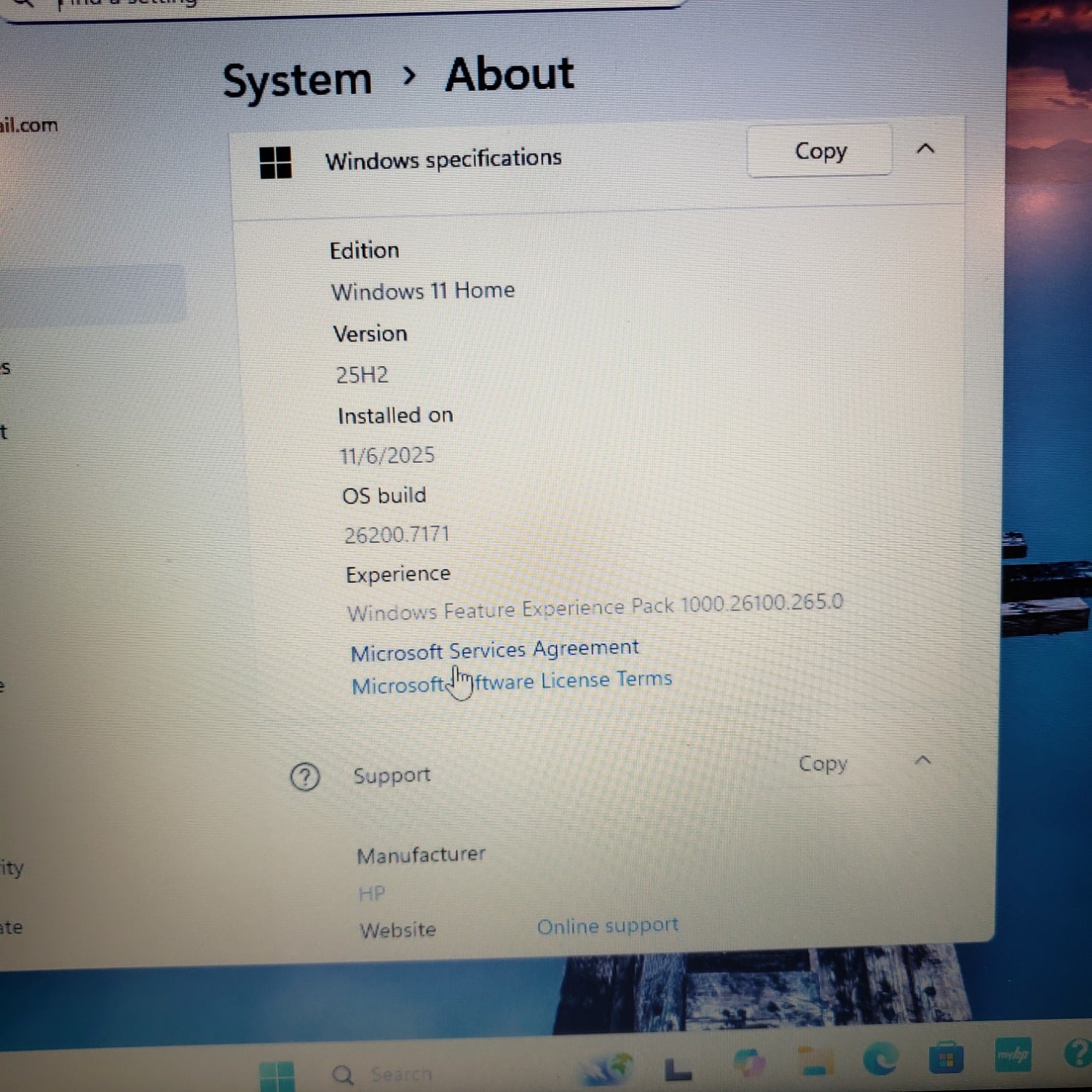
Task: Open Microsoft Store from the taskbar
Action: pyautogui.click(x=946, y=1059)
